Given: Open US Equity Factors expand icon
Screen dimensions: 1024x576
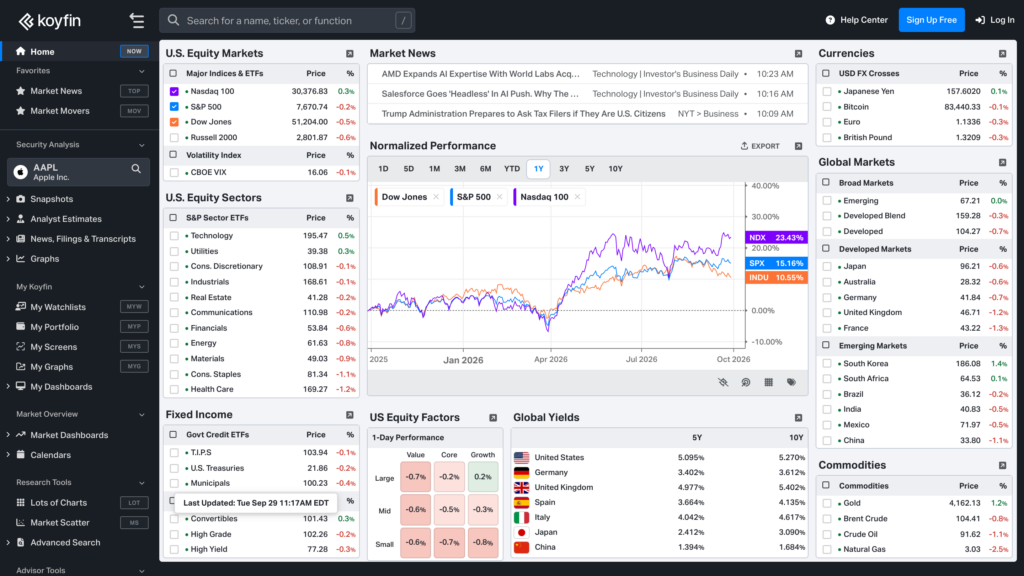Looking at the screenshot, I should click(x=493, y=418).
